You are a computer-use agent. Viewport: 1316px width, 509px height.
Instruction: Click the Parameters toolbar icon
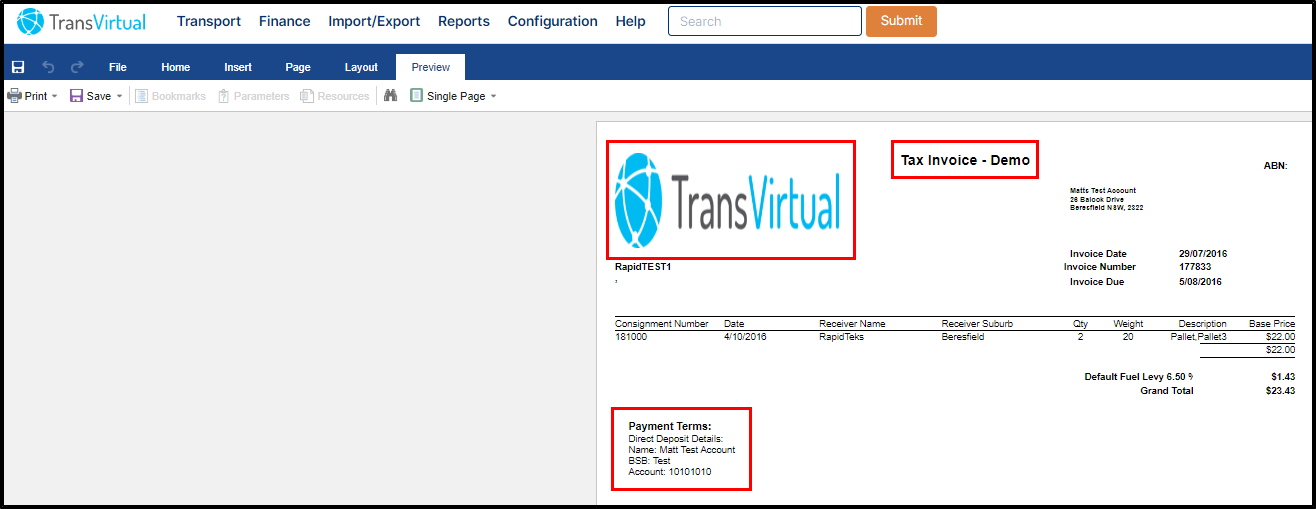pos(224,96)
